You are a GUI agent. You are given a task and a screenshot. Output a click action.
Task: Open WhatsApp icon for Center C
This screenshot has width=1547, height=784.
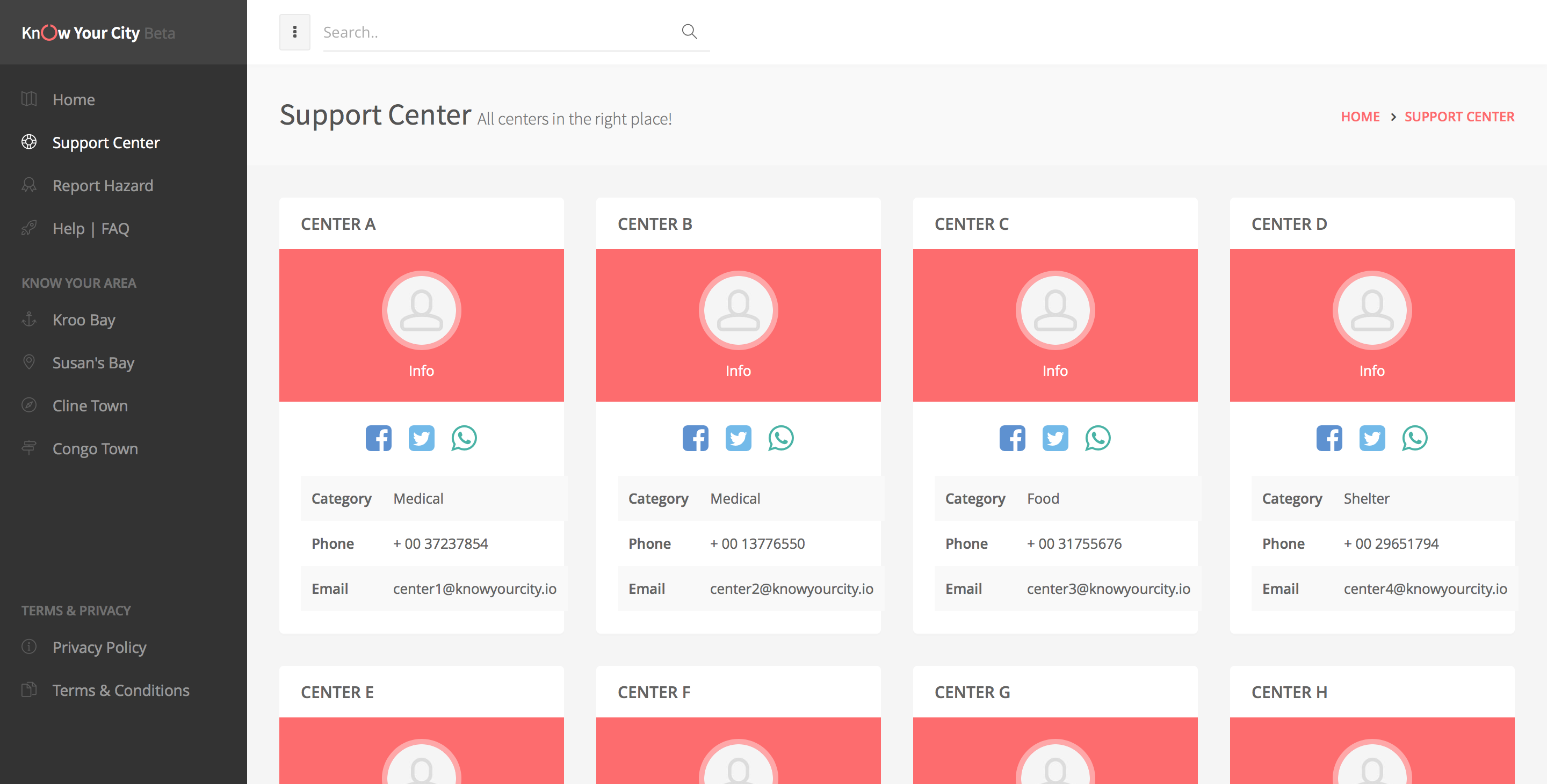pos(1098,438)
